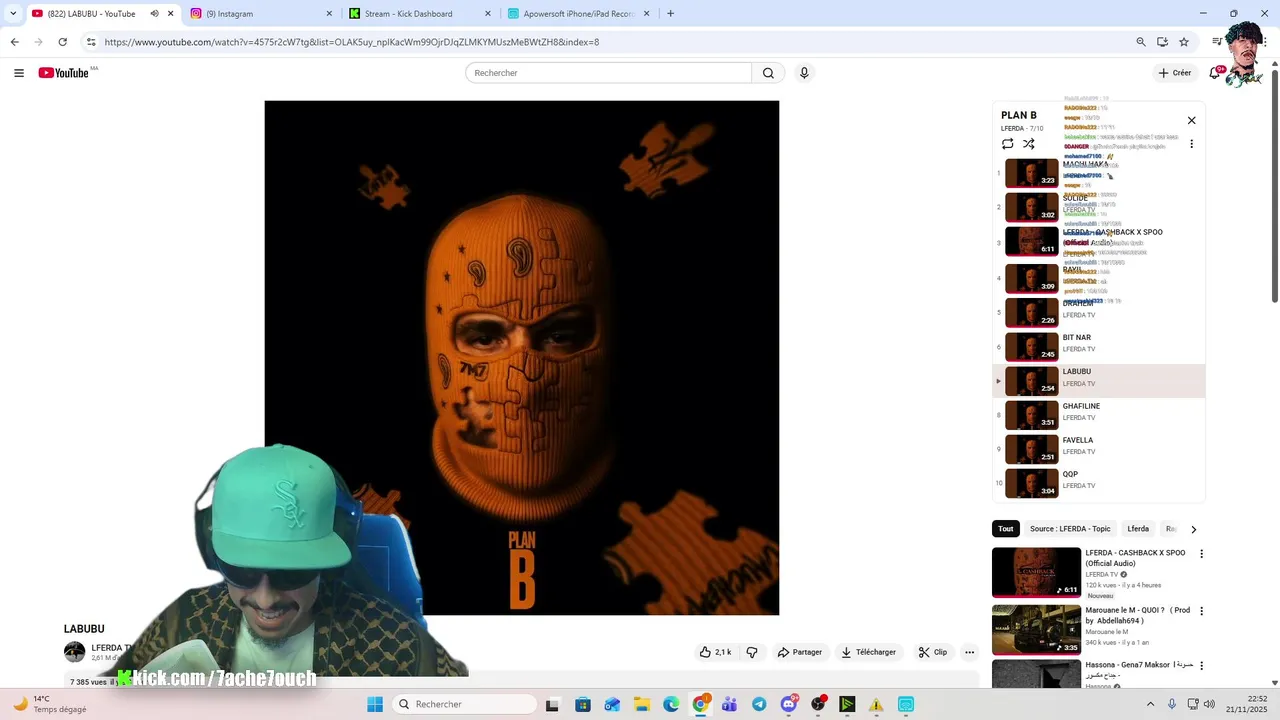1280x720 pixels.
Task: Mute the LABUBU YouTube tab audio
Action: tap(154, 14)
